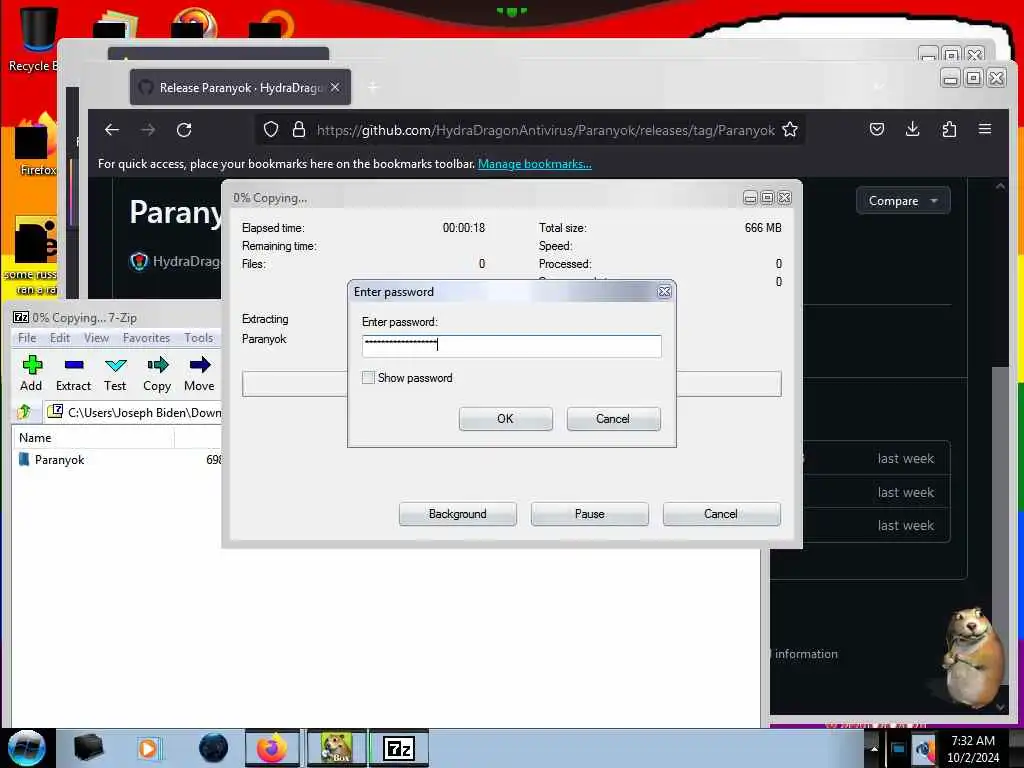1024x768 pixels.
Task: Open the Compare dropdown on GitHub page
Action: tap(903, 201)
